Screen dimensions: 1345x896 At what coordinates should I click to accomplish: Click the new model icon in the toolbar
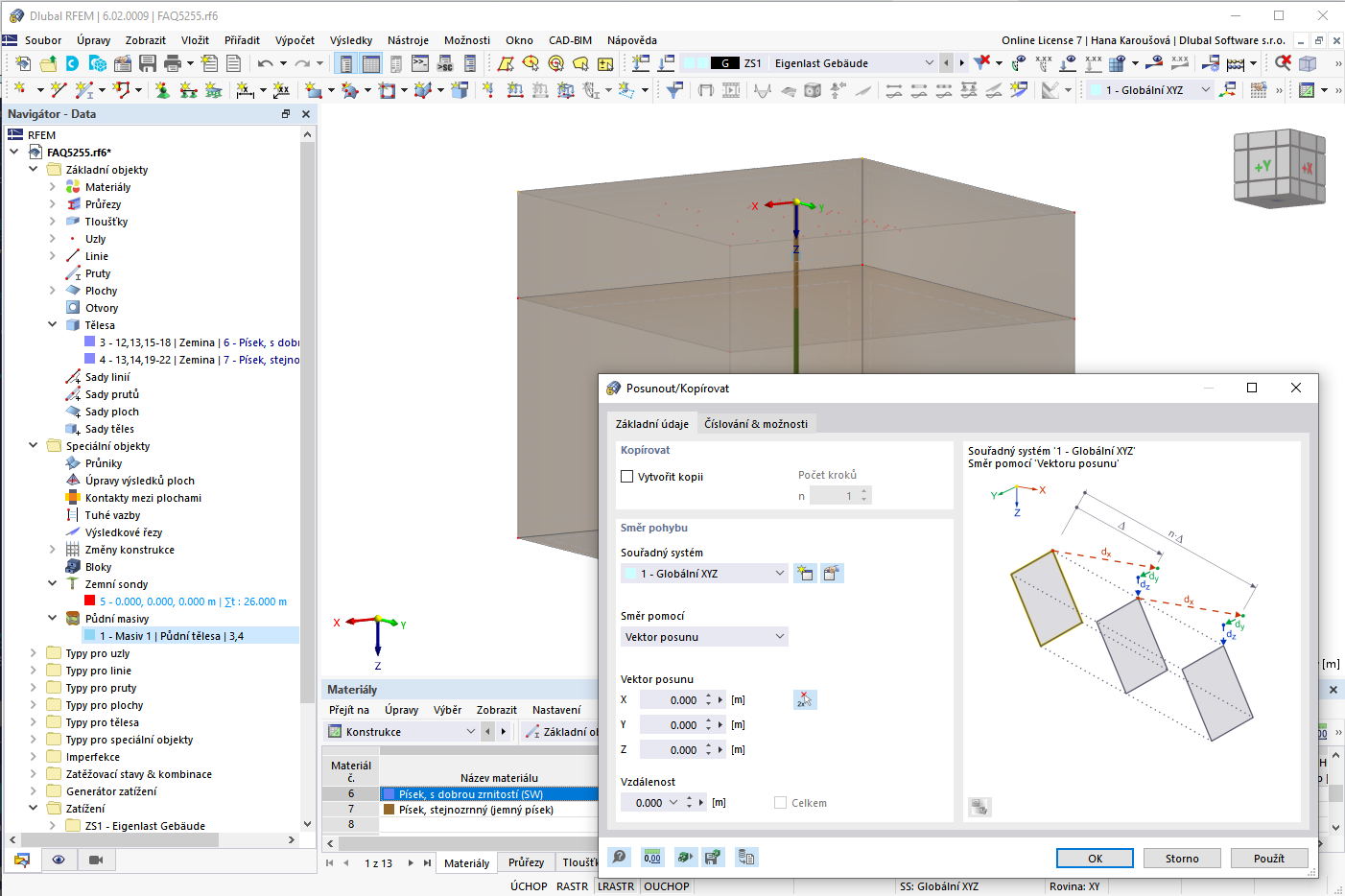[23, 63]
